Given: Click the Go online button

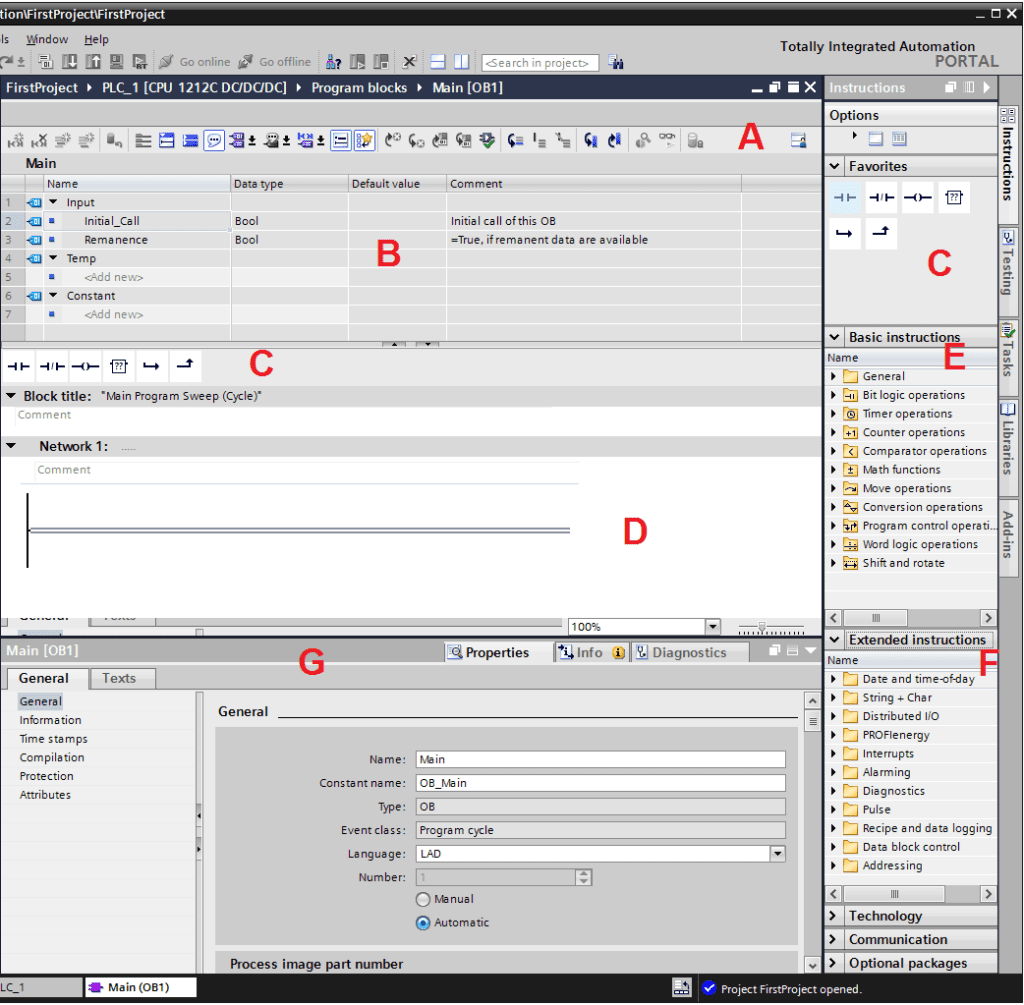Looking at the screenshot, I should [x=195, y=62].
